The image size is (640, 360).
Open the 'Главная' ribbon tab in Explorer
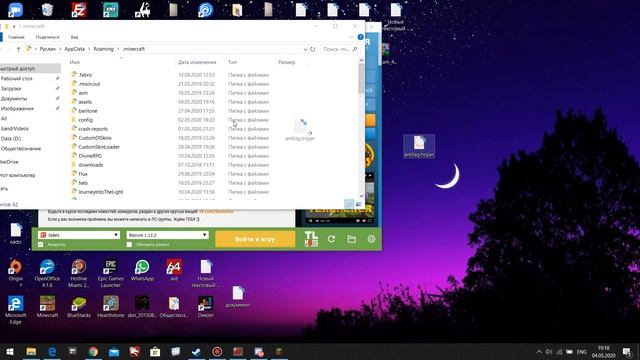click(16, 37)
